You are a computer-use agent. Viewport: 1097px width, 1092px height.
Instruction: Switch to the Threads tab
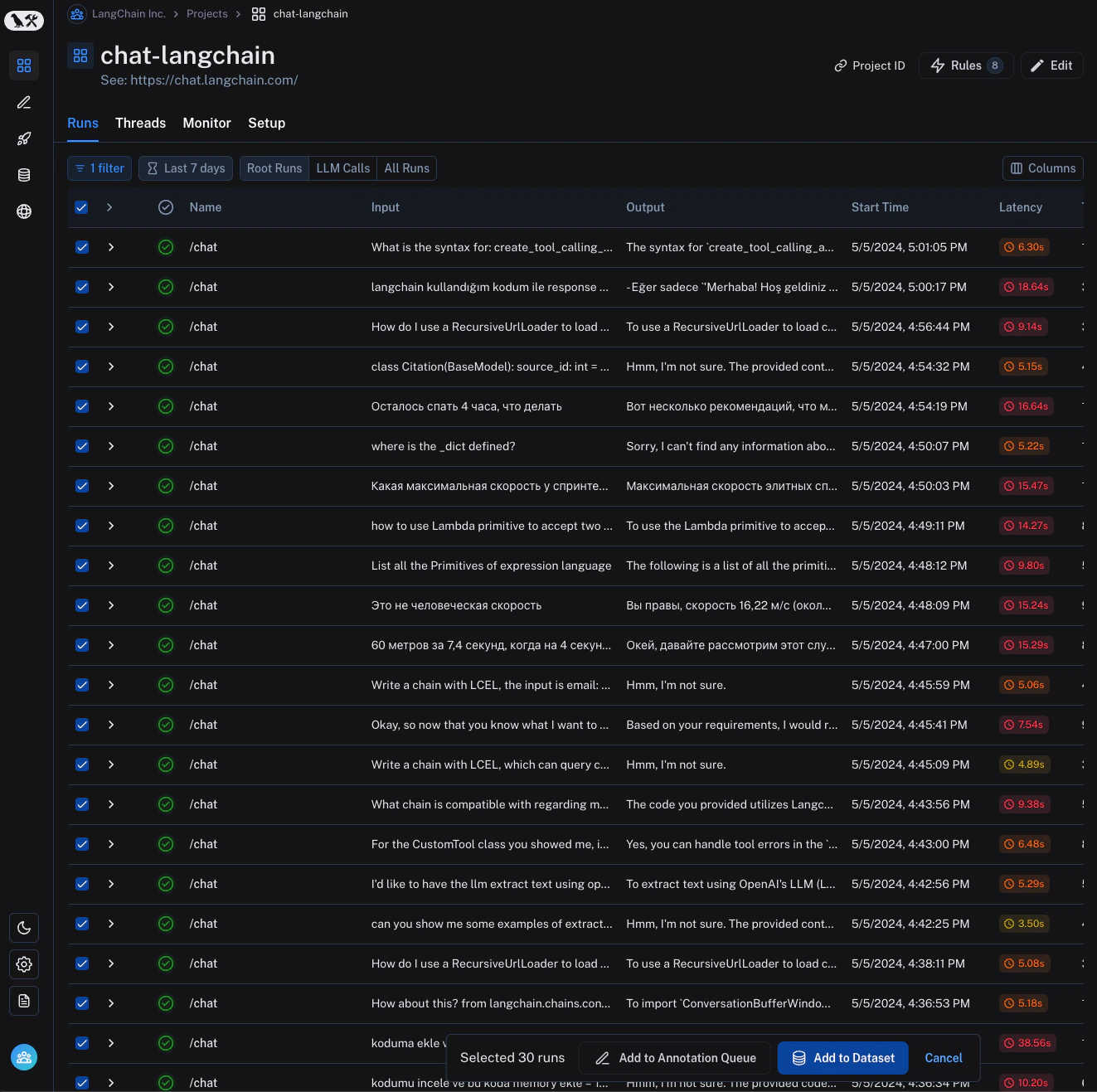coord(140,123)
